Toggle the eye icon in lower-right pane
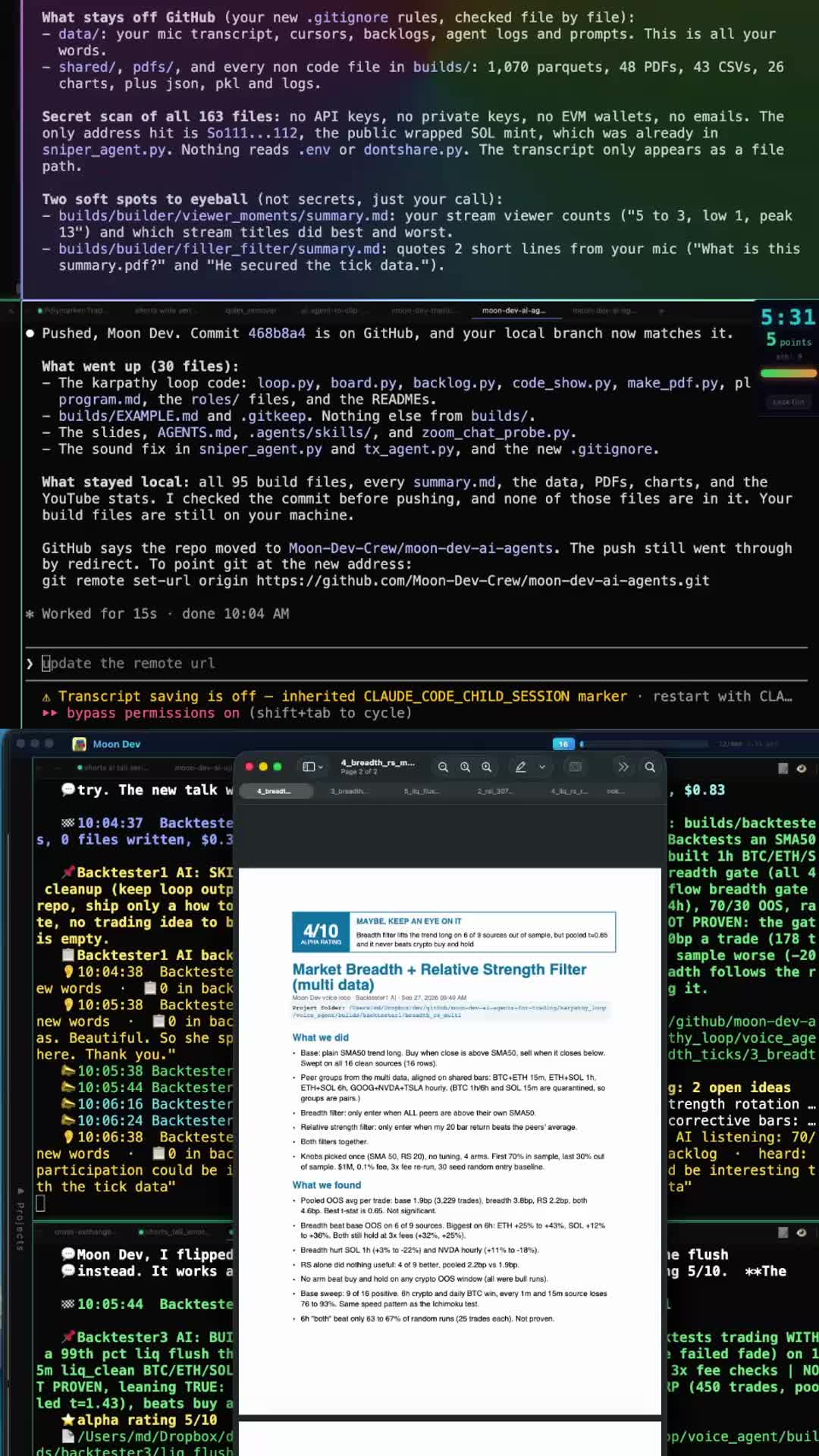Screen dimensions: 819x1456 [802, 1232]
